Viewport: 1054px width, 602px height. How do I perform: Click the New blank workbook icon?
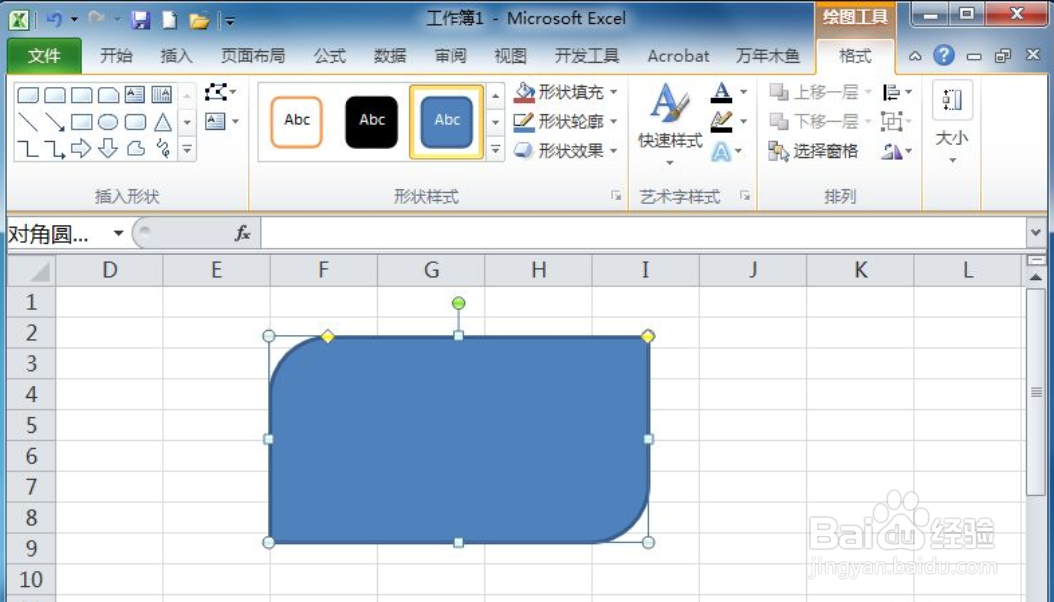(x=169, y=20)
